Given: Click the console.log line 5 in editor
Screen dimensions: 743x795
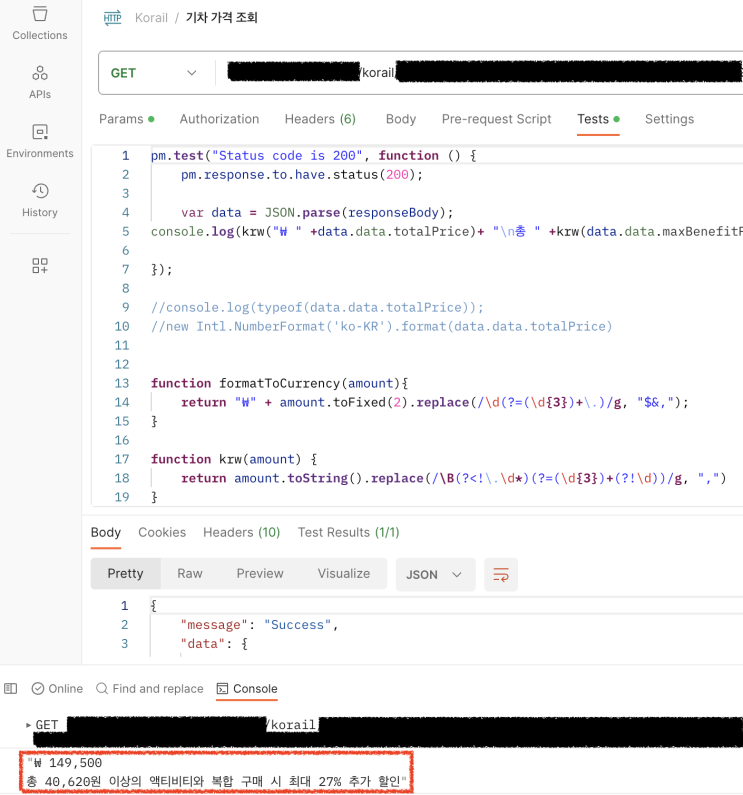Looking at the screenshot, I should [446, 232].
